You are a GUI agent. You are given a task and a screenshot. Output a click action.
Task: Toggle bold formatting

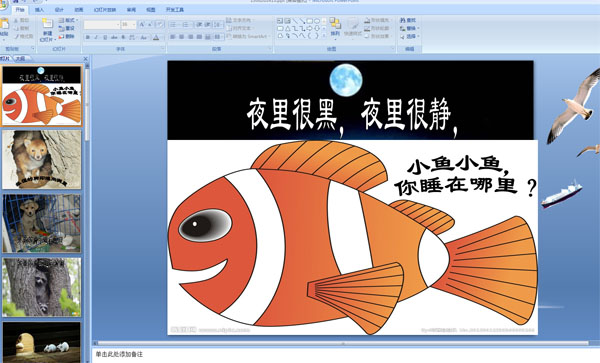pos(88,37)
